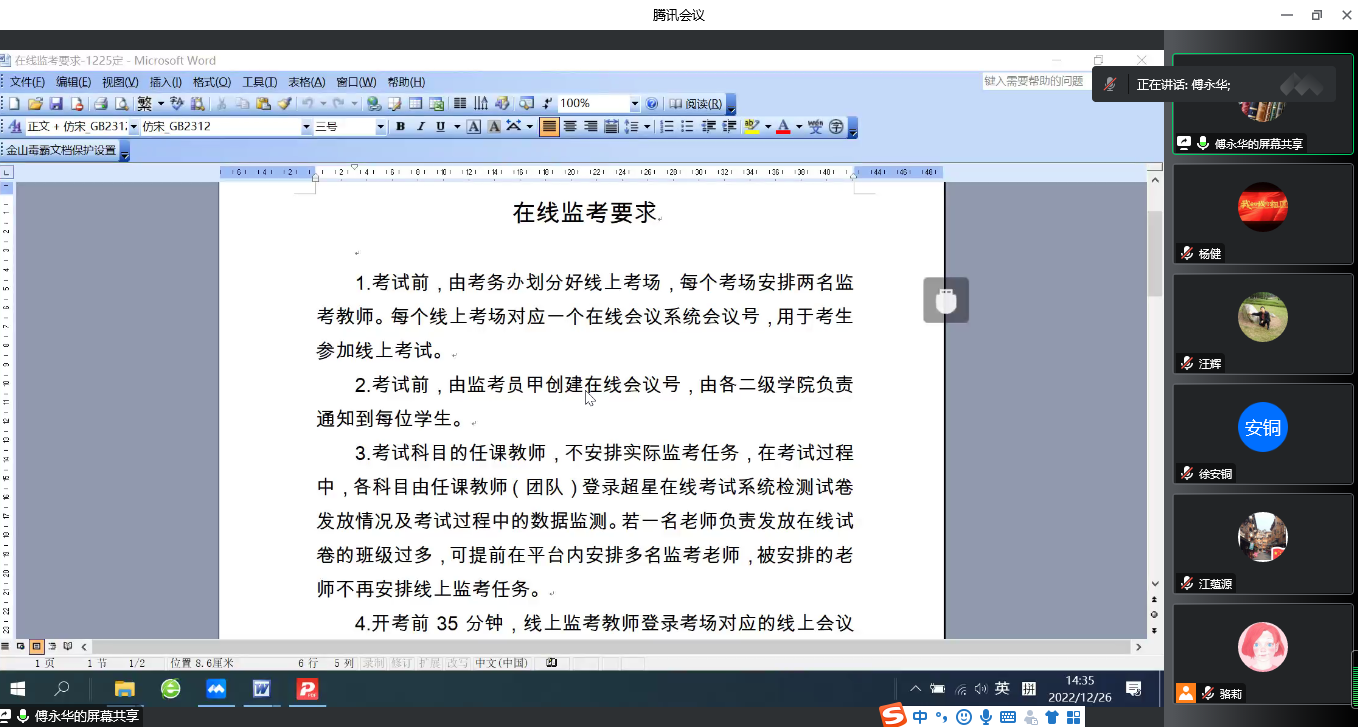Click the Format Painter brush icon

pos(284,103)
